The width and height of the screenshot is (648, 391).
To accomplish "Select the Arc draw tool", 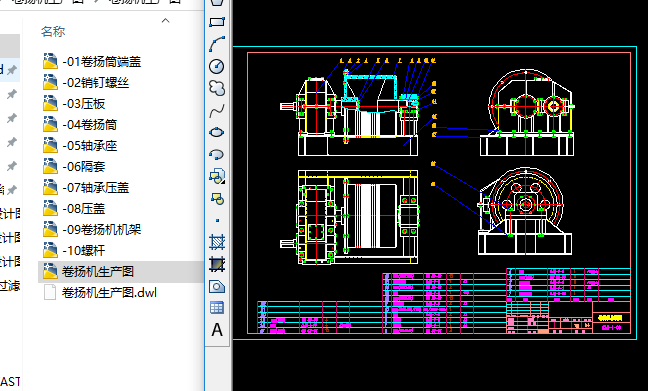I will tap(217, 44).
